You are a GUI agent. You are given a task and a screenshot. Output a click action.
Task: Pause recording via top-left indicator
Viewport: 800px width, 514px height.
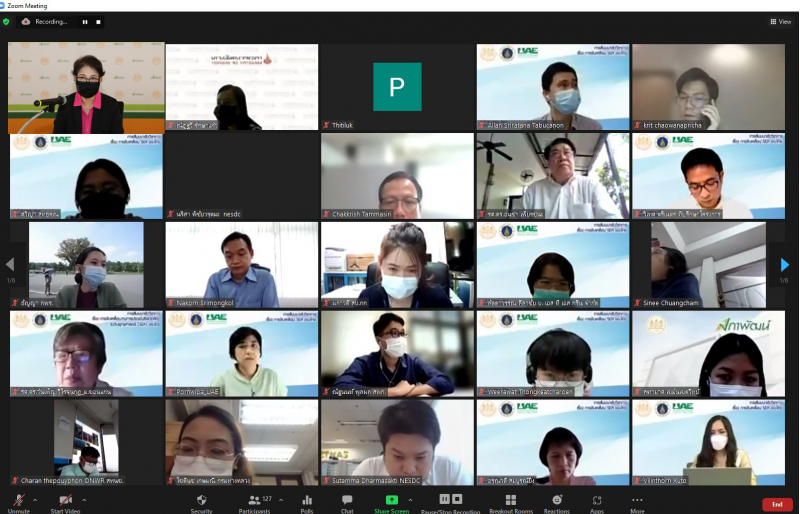point(85,22)
